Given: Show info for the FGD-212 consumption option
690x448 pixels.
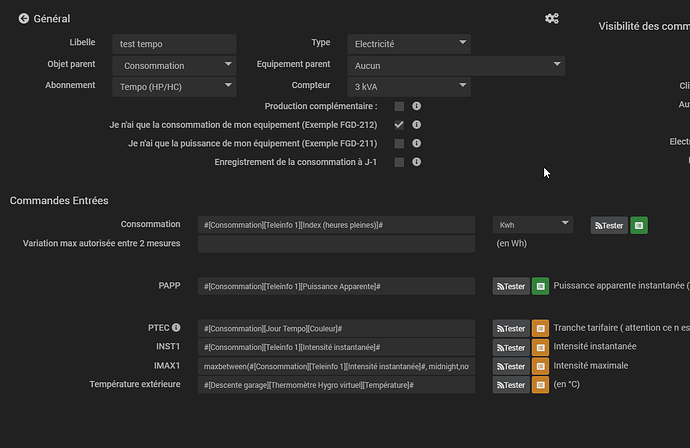Looking at the screenshot, I should click(x=416, y=125).
